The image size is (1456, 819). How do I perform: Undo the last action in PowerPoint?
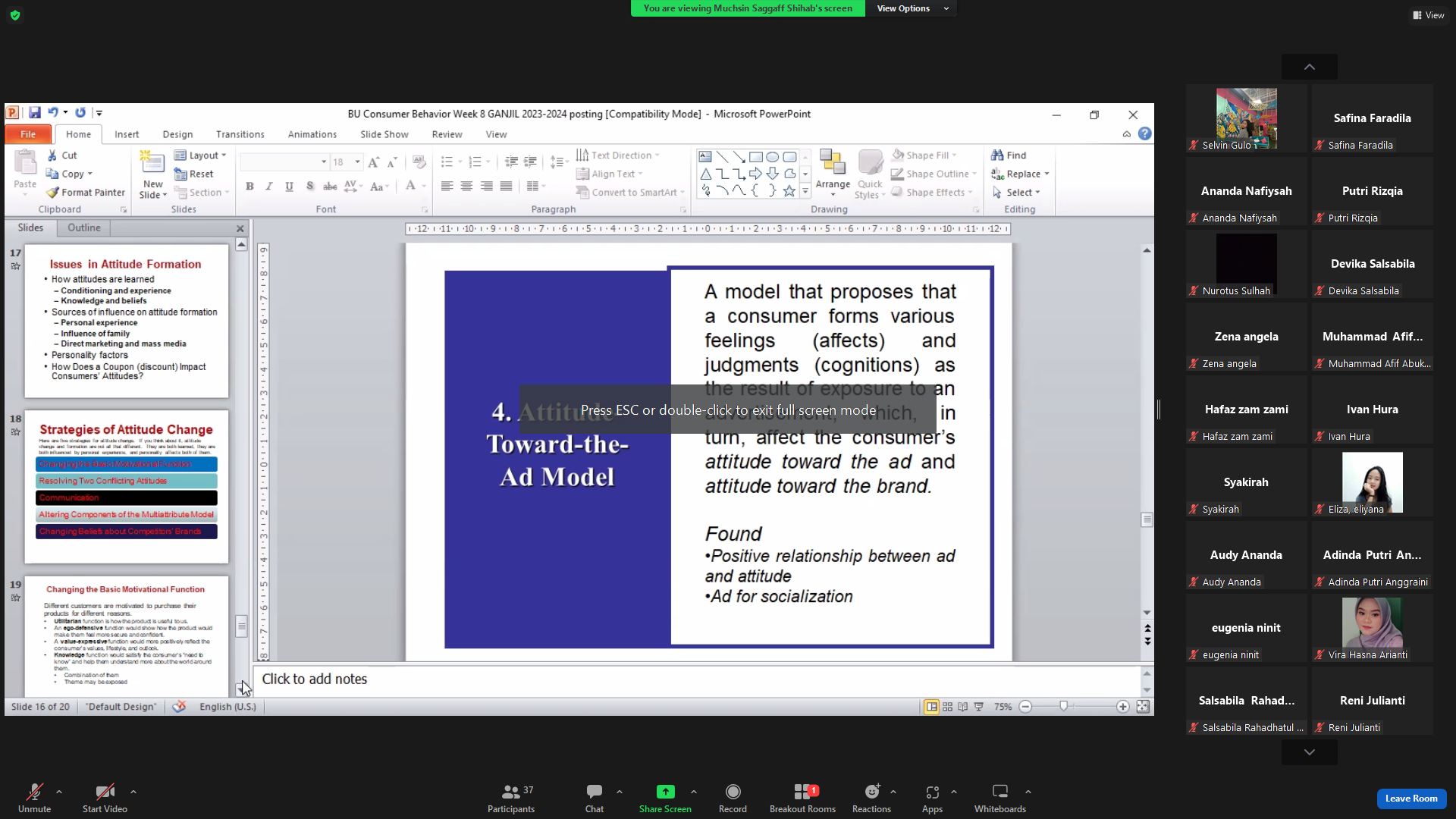[53, 113]
